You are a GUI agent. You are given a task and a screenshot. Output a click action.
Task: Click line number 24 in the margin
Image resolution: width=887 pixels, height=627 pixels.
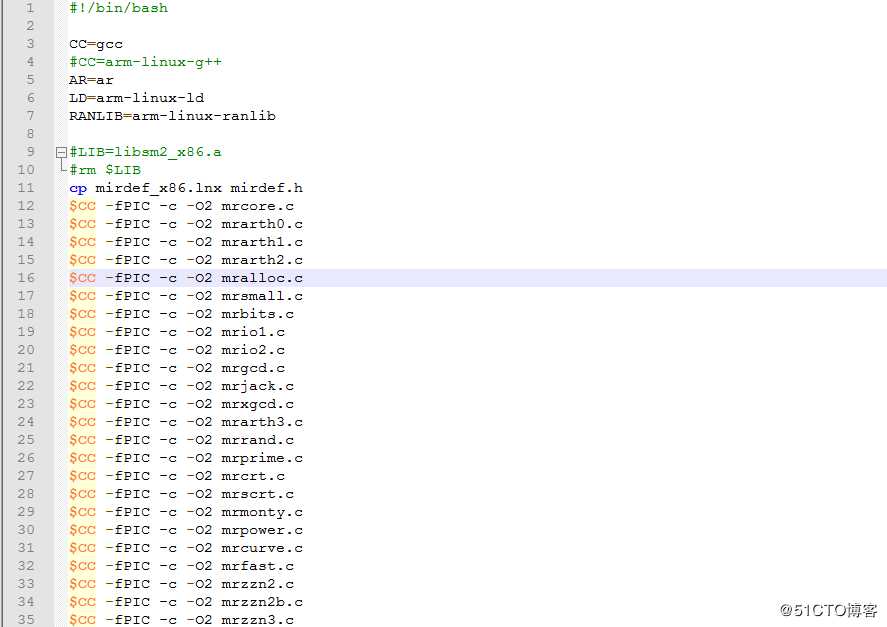point(25,422)
